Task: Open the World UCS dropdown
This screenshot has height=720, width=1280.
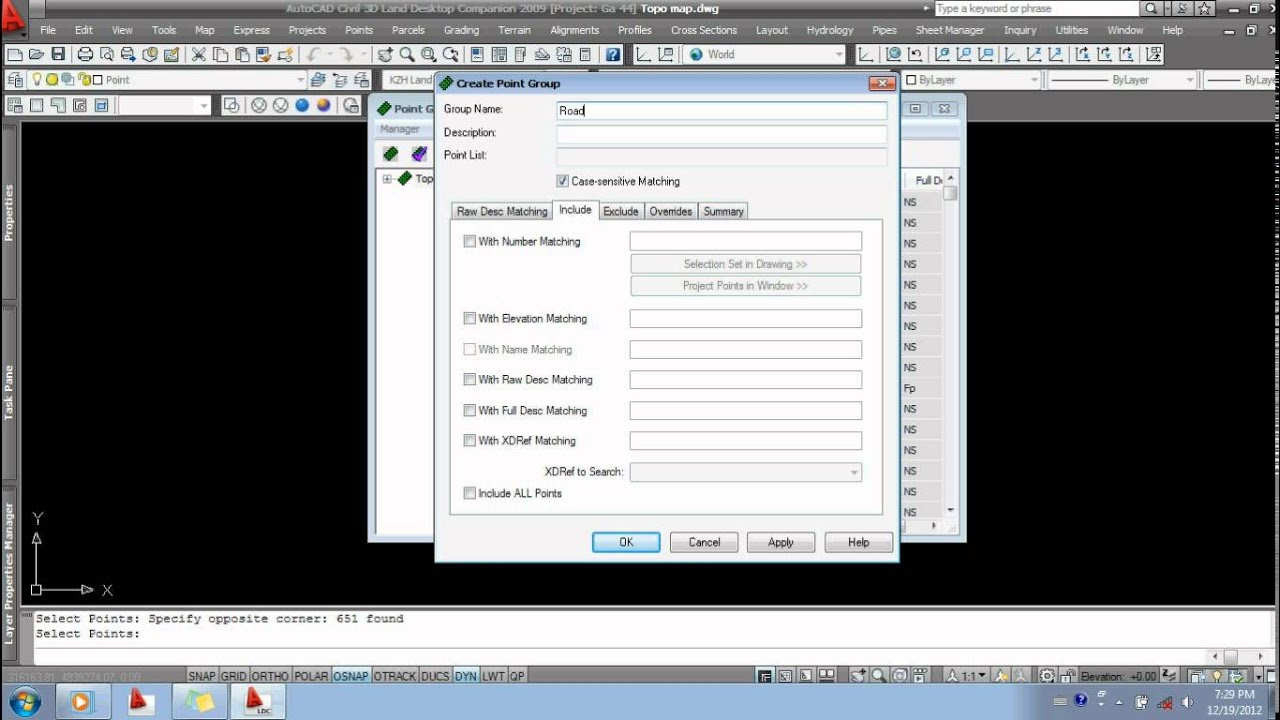Action: (839, 54)
